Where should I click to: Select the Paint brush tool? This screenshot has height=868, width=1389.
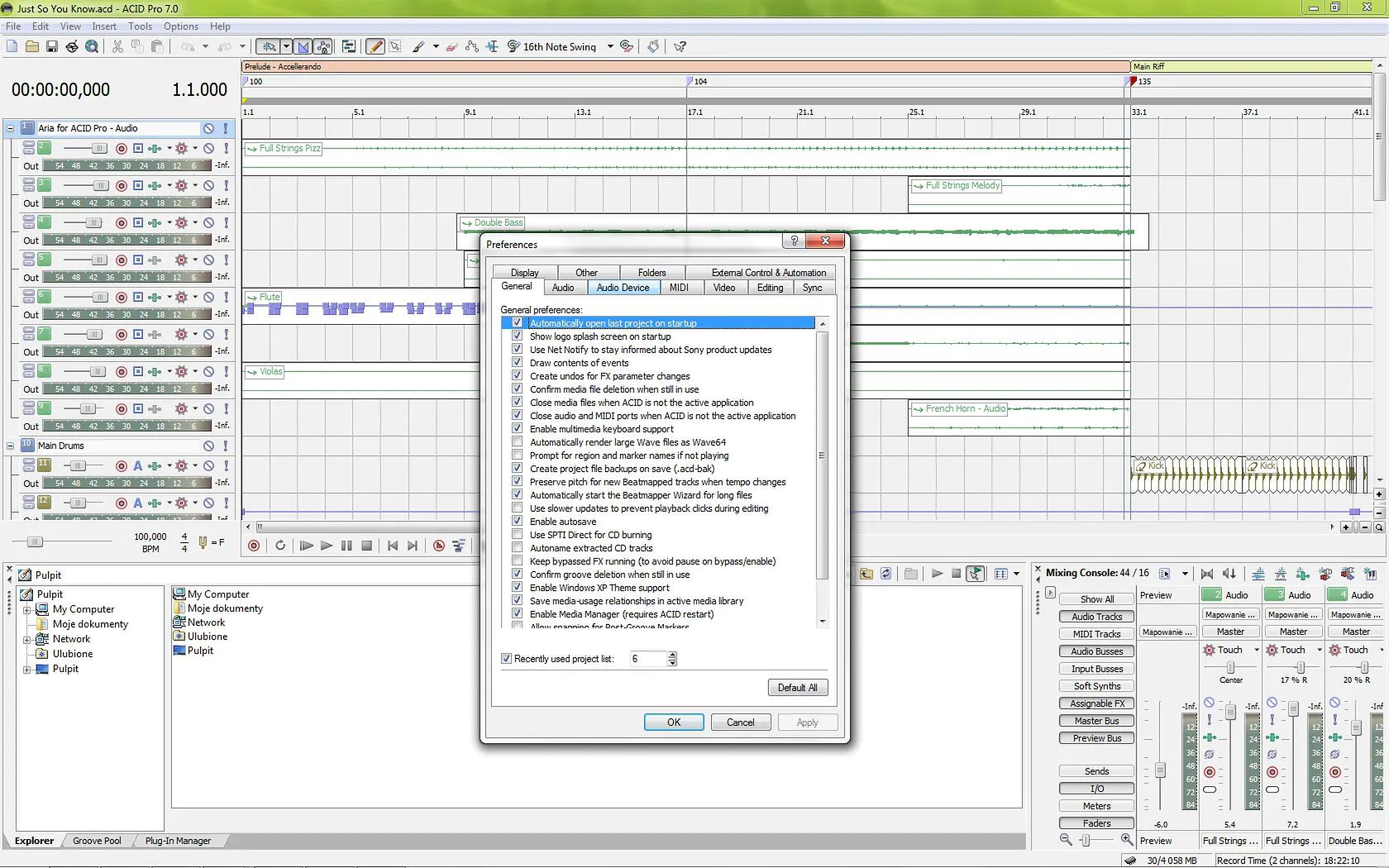tap(419, 47)
